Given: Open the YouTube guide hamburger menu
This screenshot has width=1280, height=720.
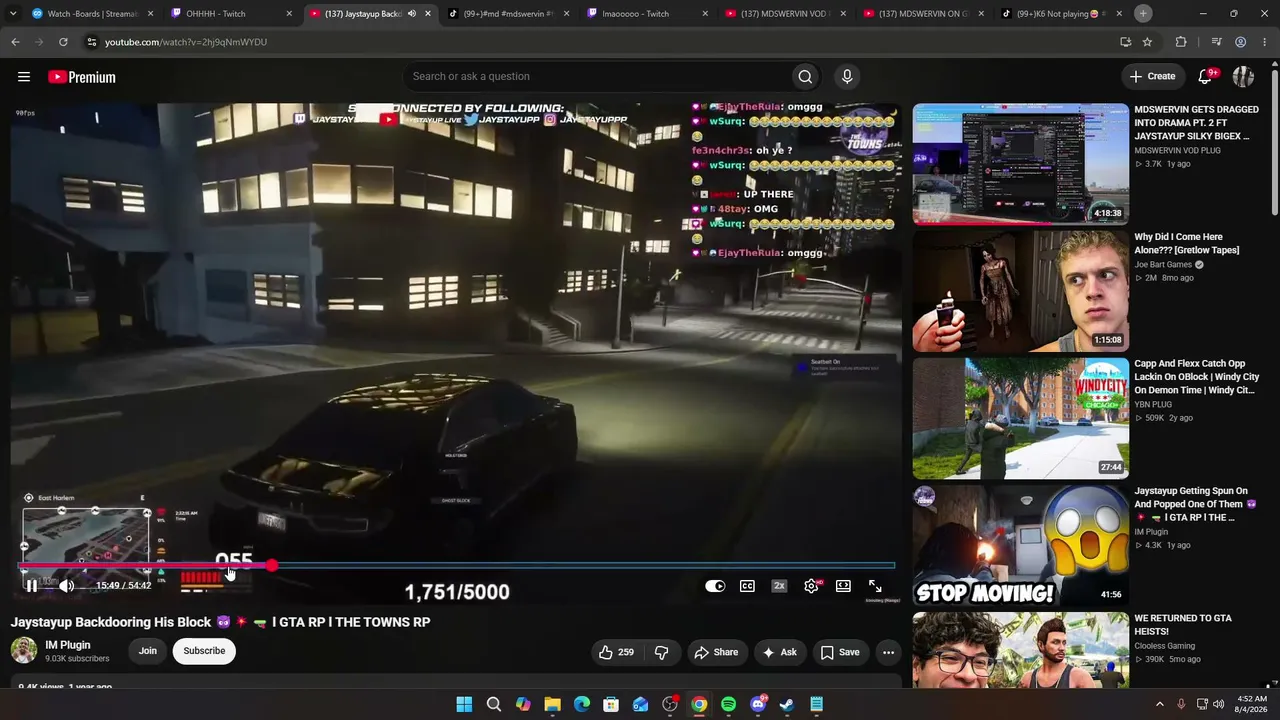Looking at the screenshot, I should pos(24,77).
